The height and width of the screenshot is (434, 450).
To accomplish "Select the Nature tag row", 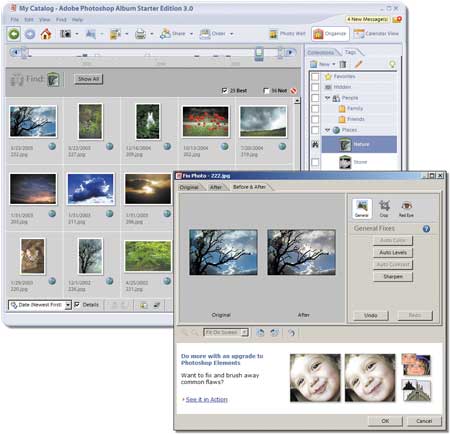I will coord(359,144).
